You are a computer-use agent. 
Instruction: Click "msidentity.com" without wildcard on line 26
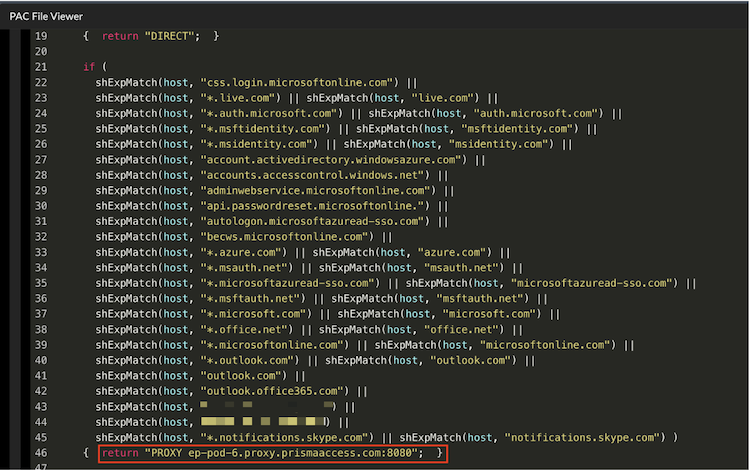click(501, 144)
